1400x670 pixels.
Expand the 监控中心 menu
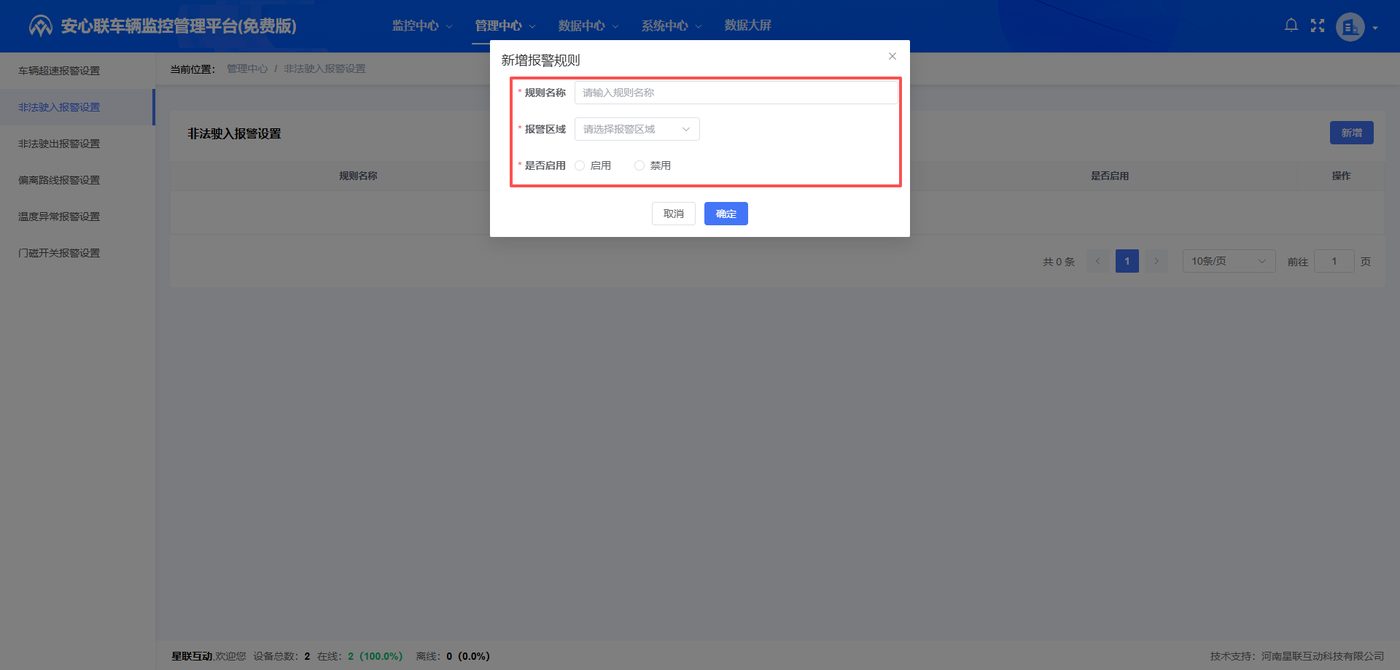[422, 26]
